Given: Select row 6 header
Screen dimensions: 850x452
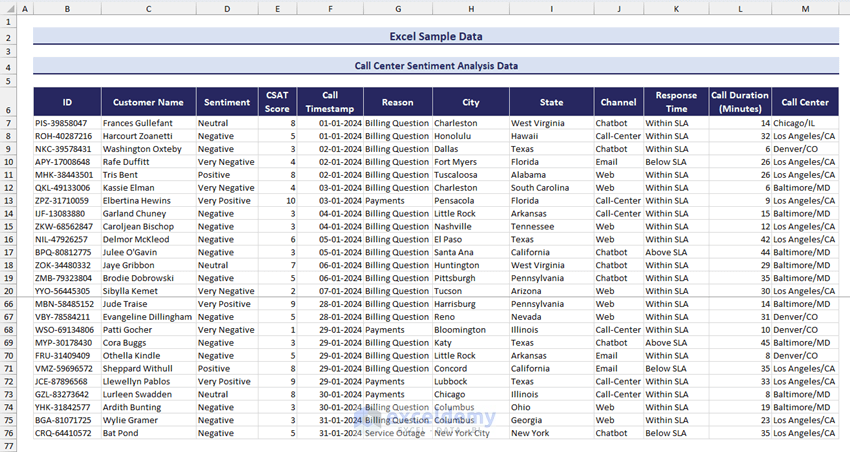Looking at the screenshot, I should (x=8, y=102).
